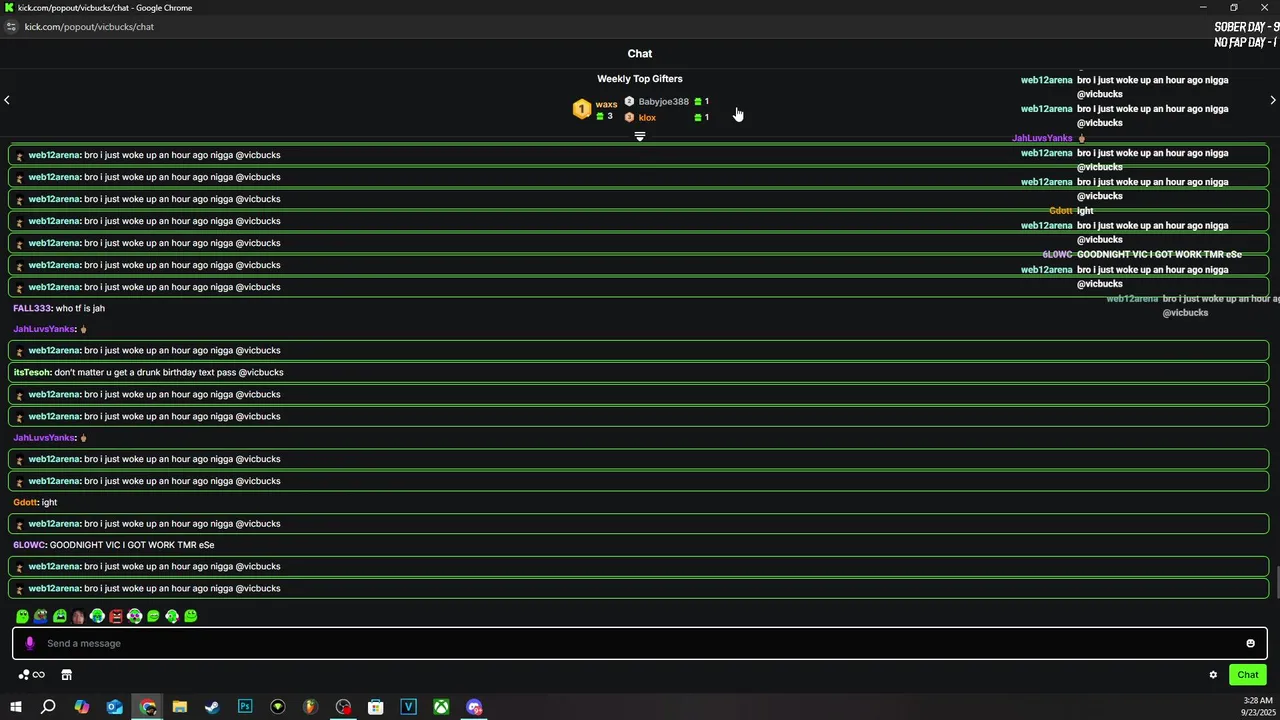The height and width of the screenshot is (720, 1280).
Task: Click the kick.com address bar URL
Action: point(89,27)
